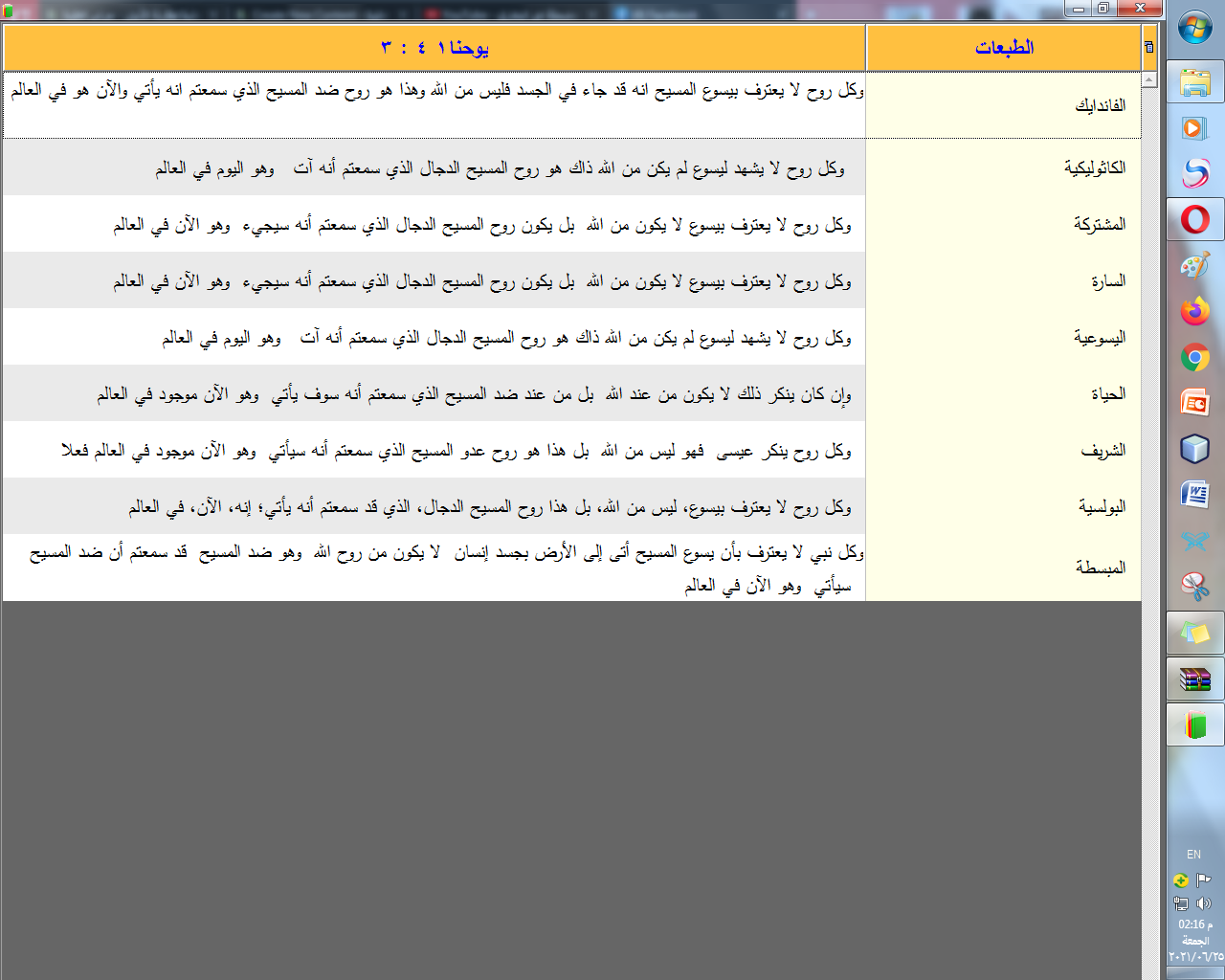Switch to the WinRAR taskbar window
Viewport: 1225px width, 980px height.
click(x=1195, y=679)
